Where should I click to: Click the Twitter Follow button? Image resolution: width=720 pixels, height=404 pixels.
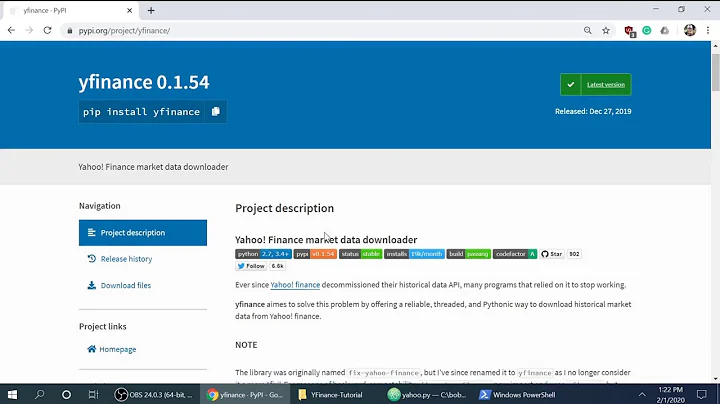pos(251,266)
